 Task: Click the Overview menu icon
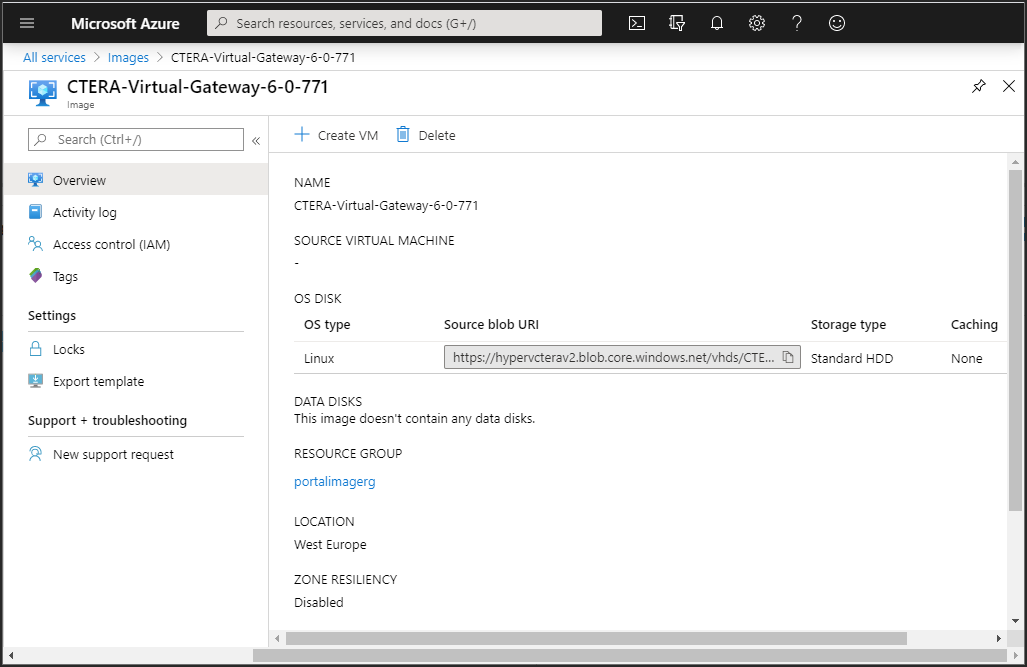[x=36, y=180]
